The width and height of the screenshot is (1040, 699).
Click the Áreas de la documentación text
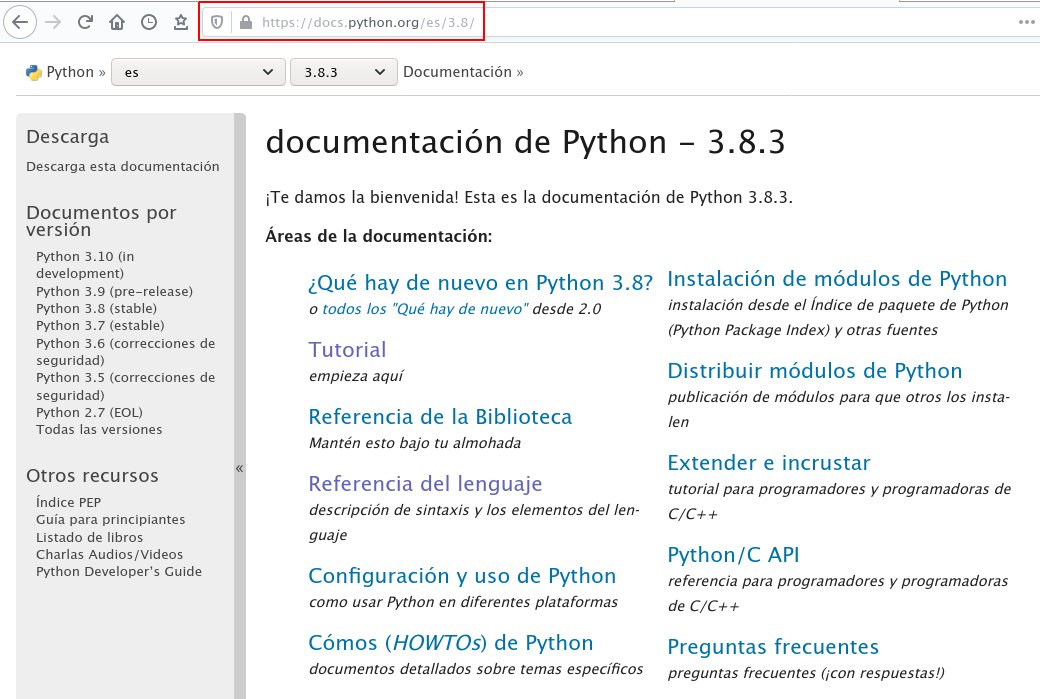379,236
